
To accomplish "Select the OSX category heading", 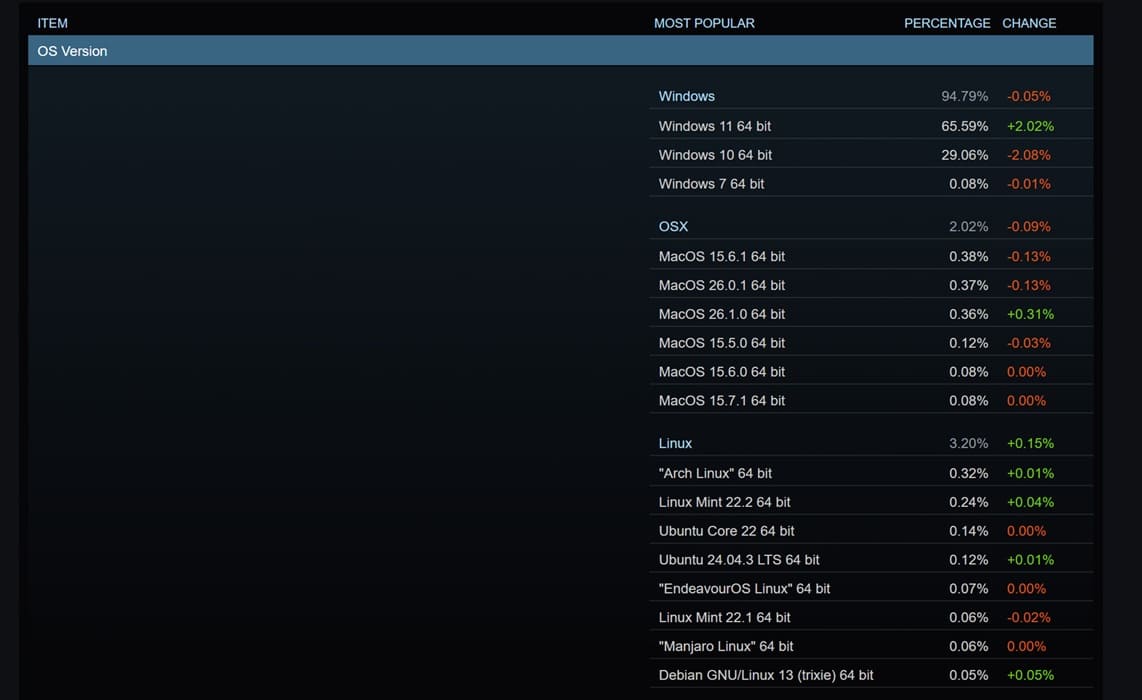I will click(x=673, y=226).
